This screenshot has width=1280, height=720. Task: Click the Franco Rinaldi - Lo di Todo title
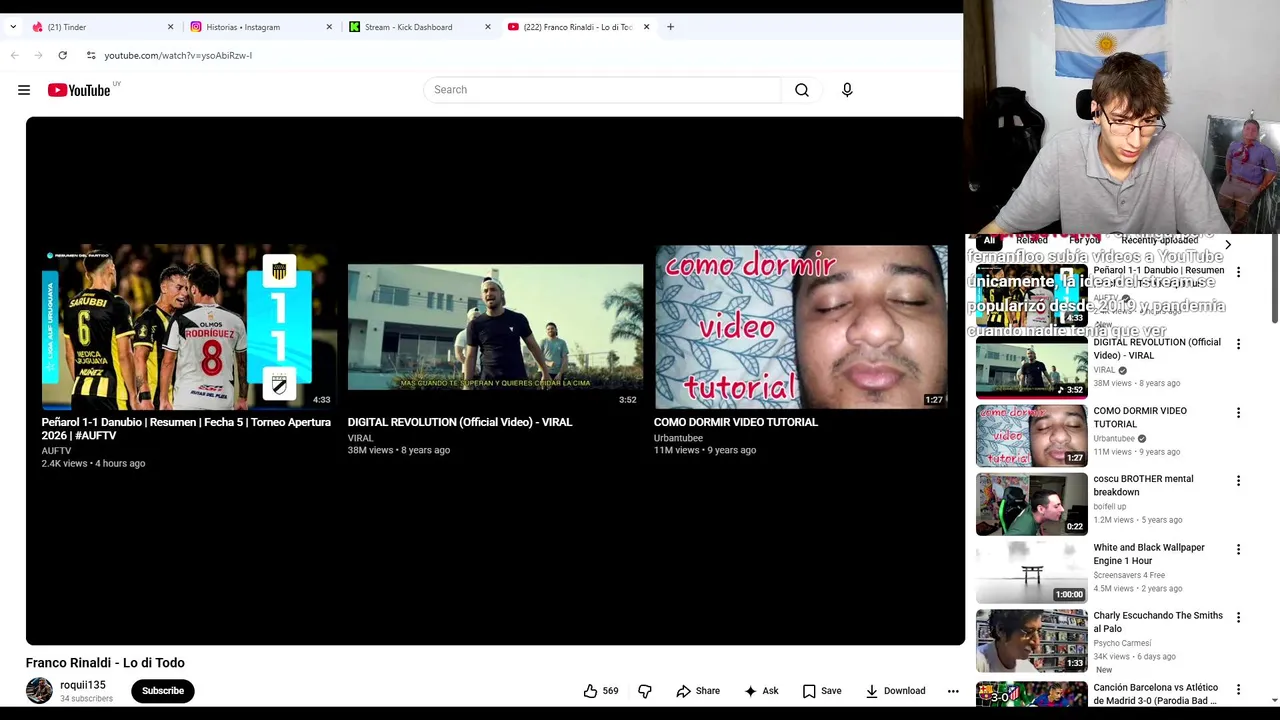point(105,663)
